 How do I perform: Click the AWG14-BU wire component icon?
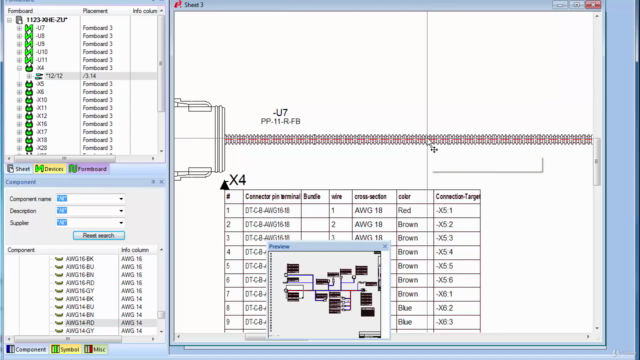click(x=59, y=307)
